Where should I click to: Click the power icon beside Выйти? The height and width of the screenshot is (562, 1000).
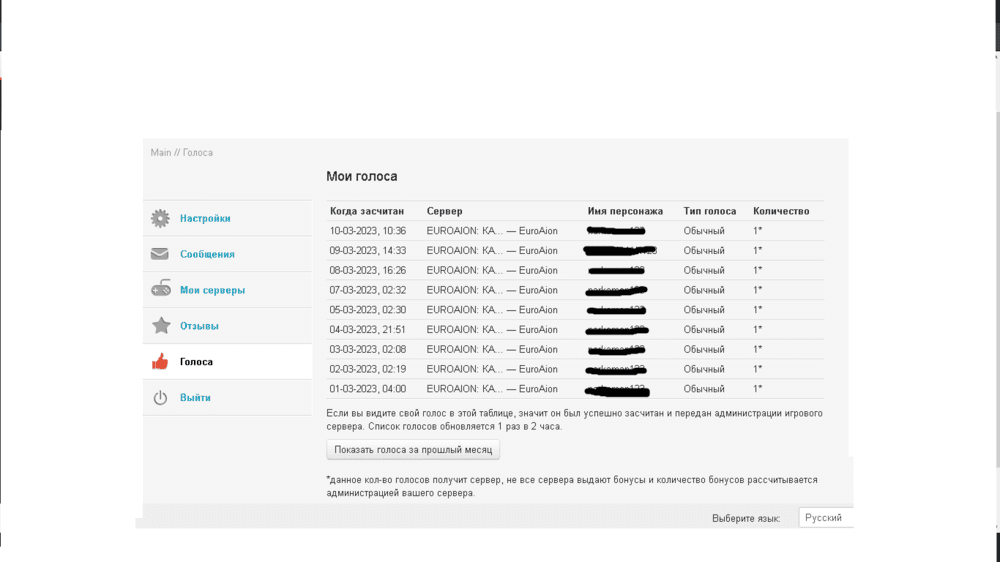coord(160,398)
